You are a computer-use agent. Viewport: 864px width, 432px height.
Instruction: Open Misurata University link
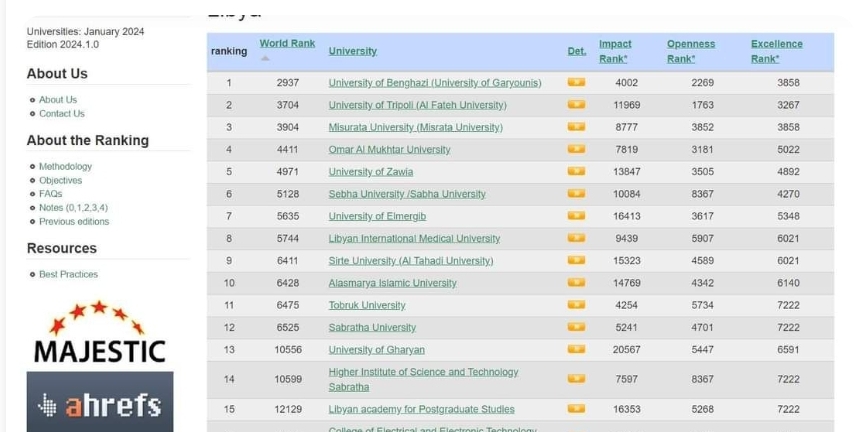coord(415,127)
